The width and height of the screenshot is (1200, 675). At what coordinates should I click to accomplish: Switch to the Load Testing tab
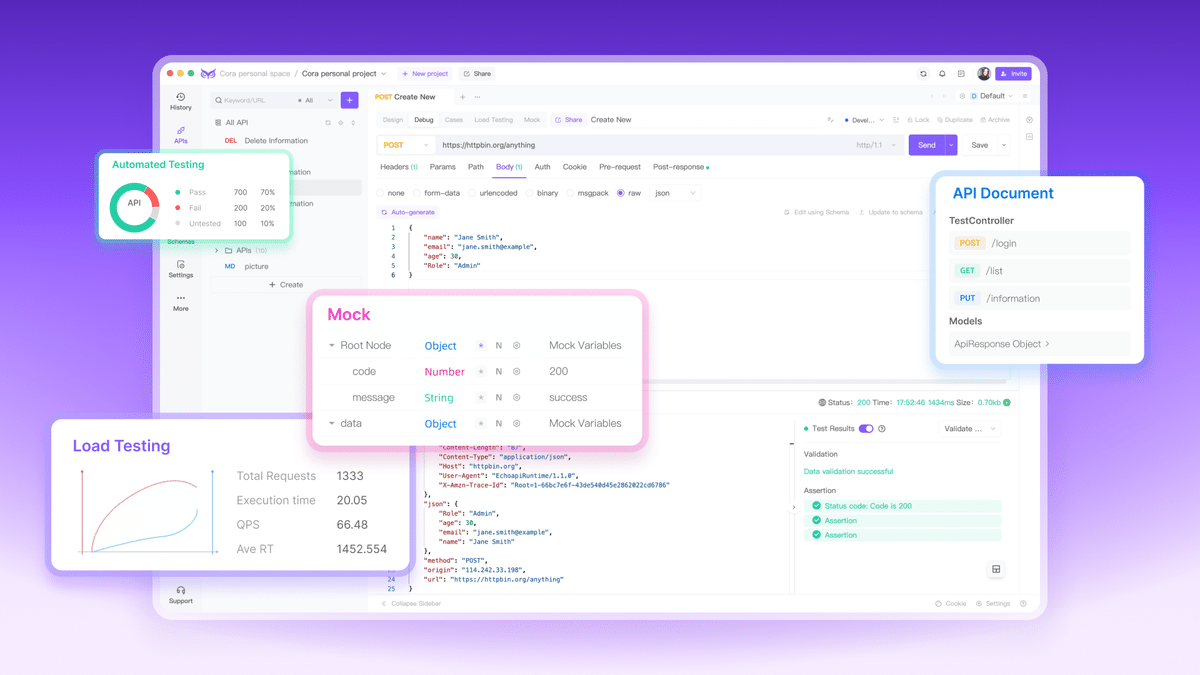[x=493, y=119]
